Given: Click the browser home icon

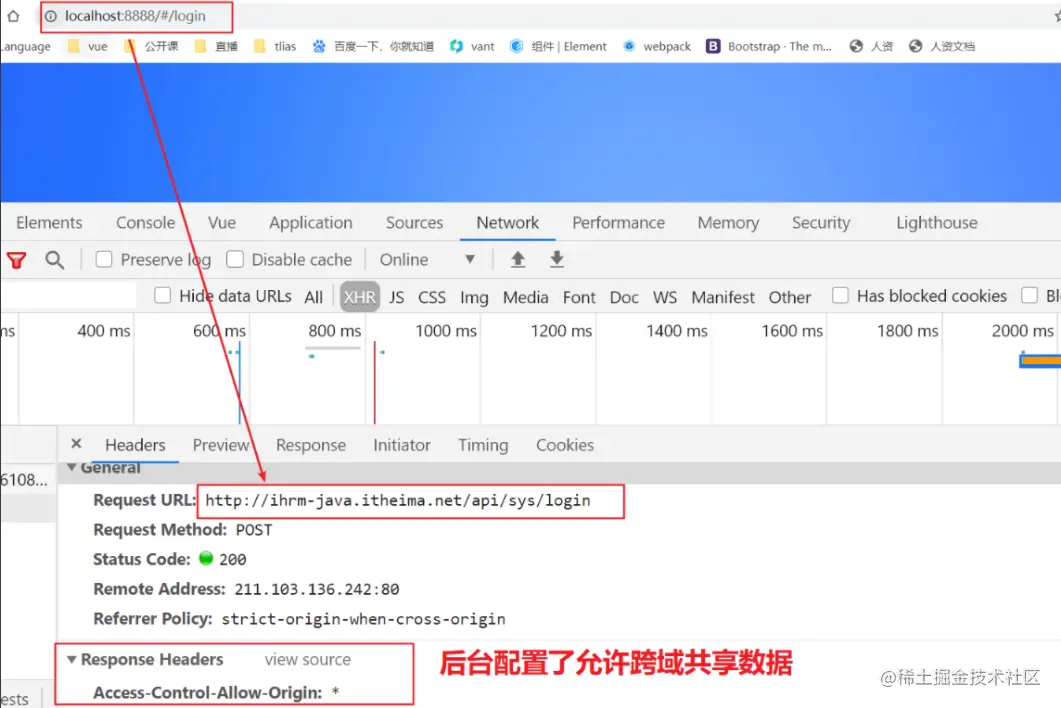Looking at the screenshot, I should tap(13, 16).
